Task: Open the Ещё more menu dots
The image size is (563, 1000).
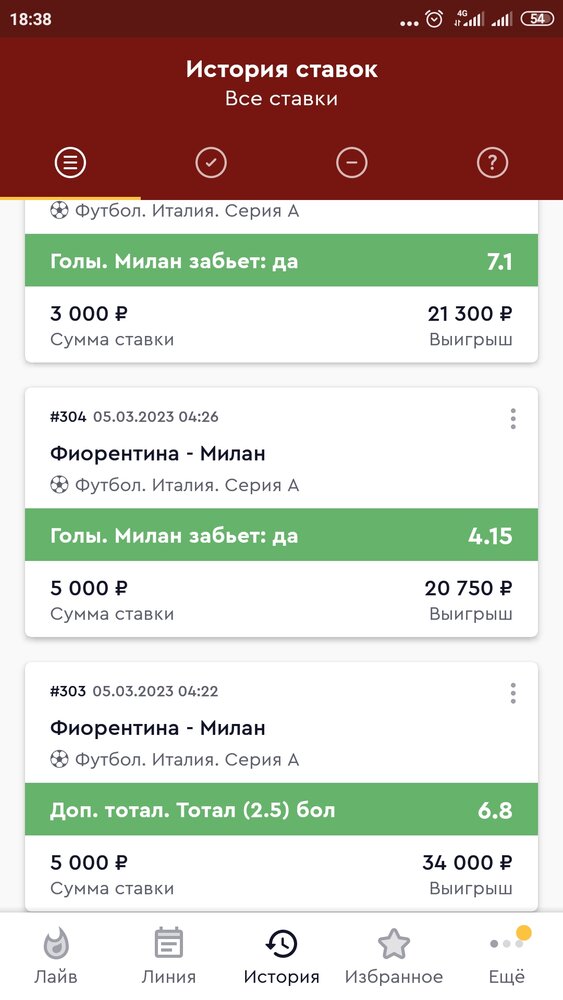Action: click(x=507, y=956)
